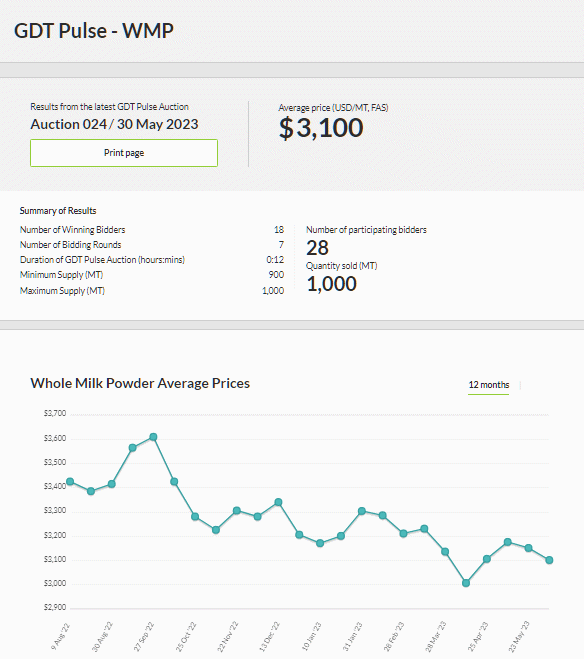Click the 27 Sep '22 x-axis date label
Viewport: 584px width, 659px height.
[x=144, y=637]
